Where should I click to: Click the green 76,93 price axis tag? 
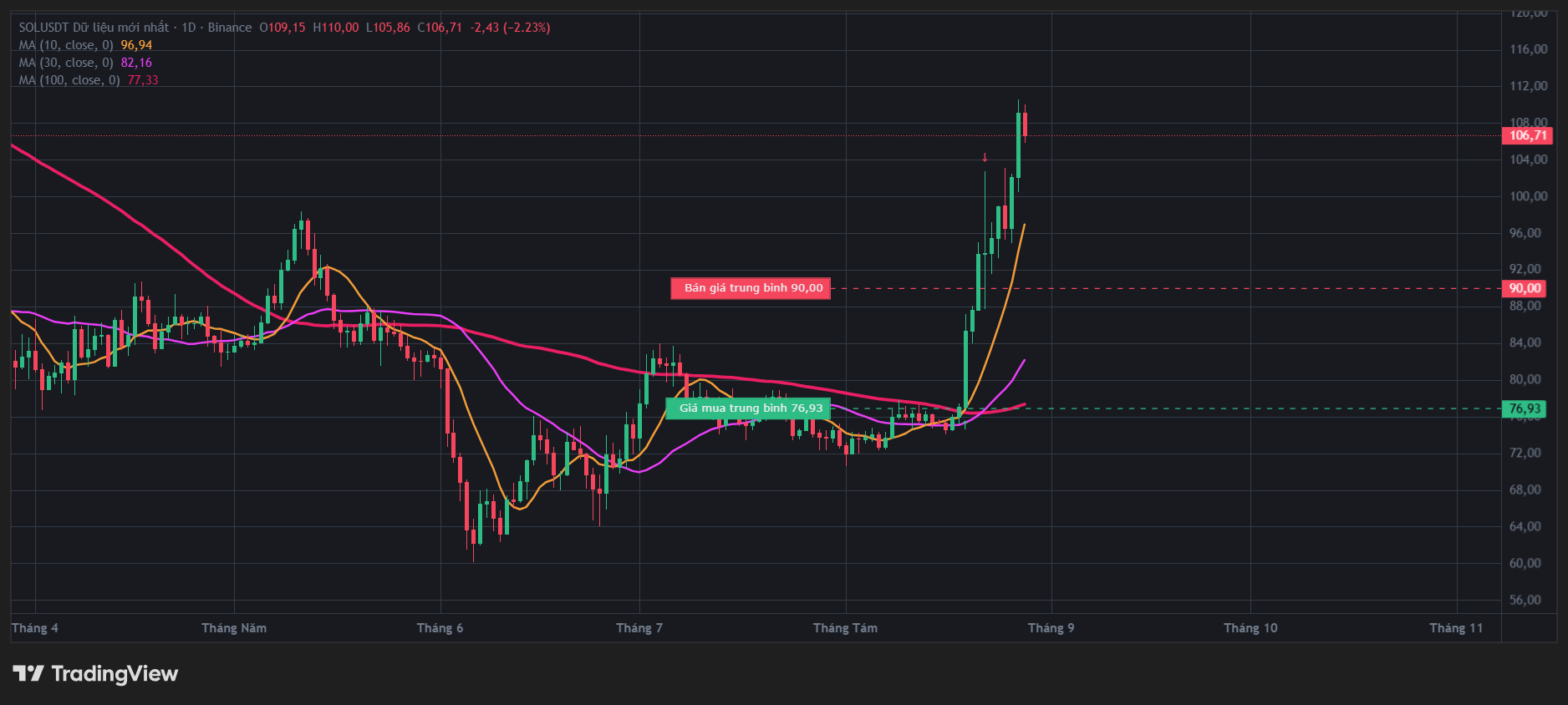coord(1525,408)
